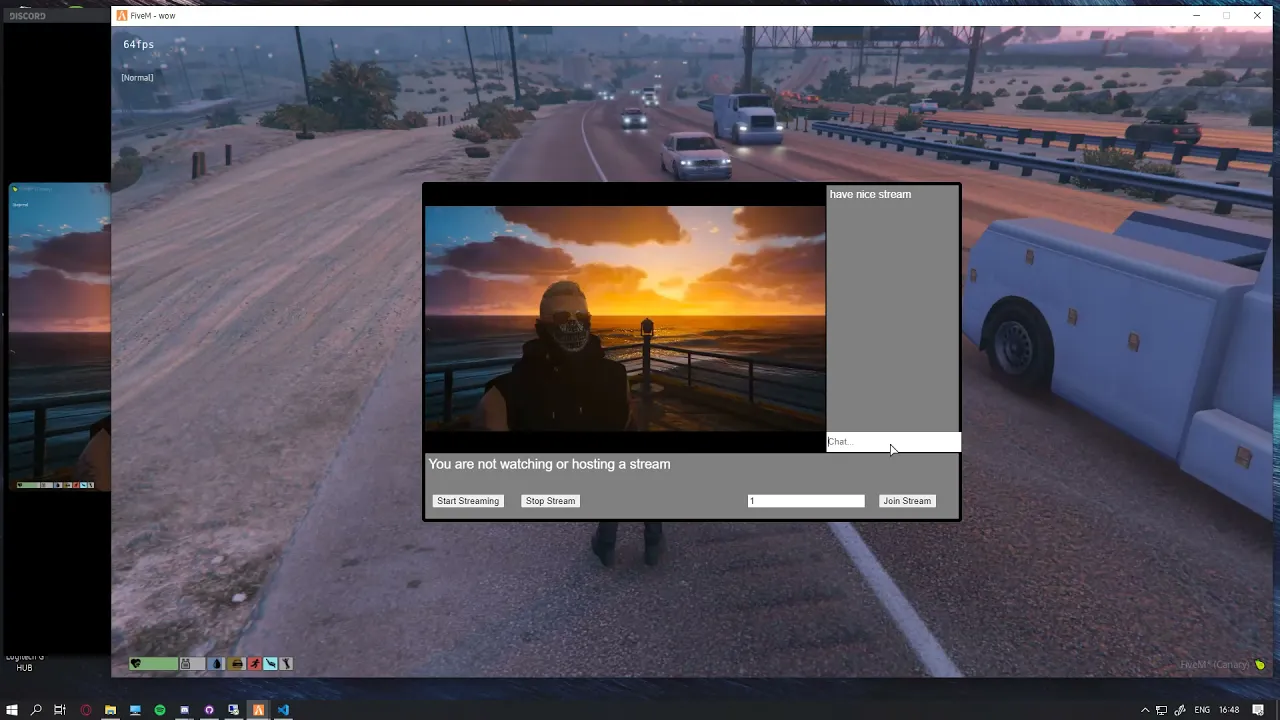
Task: Click the Join Stream button
Action: 907,501
